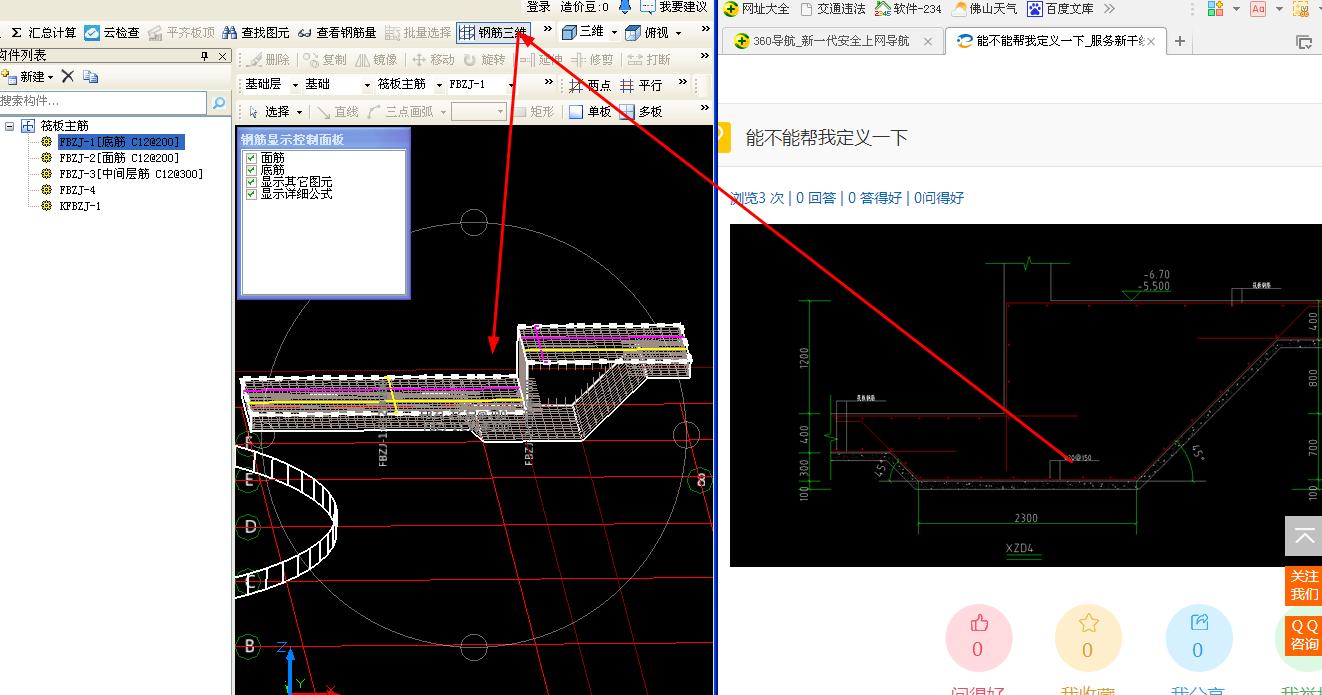Image resolution: width=1322 pixels, height=695 pixels.
Task: Click the CAD drawing thumbnail on webpage
Action: click(x=1026, y=395)
